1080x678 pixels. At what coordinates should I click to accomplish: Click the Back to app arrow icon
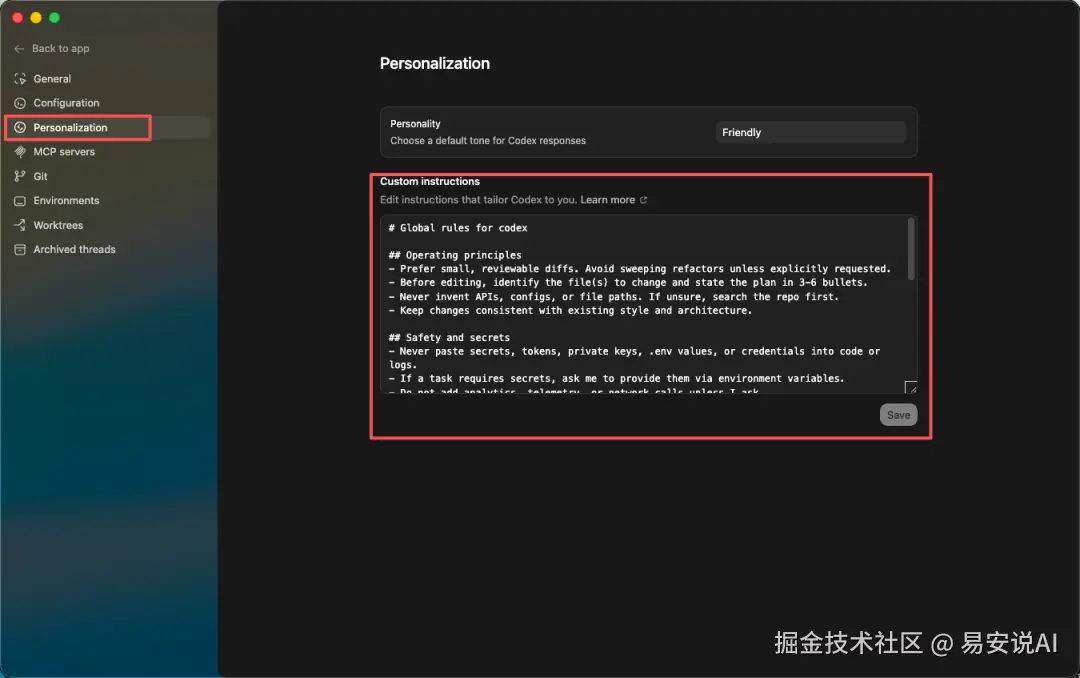coord(19,49)
